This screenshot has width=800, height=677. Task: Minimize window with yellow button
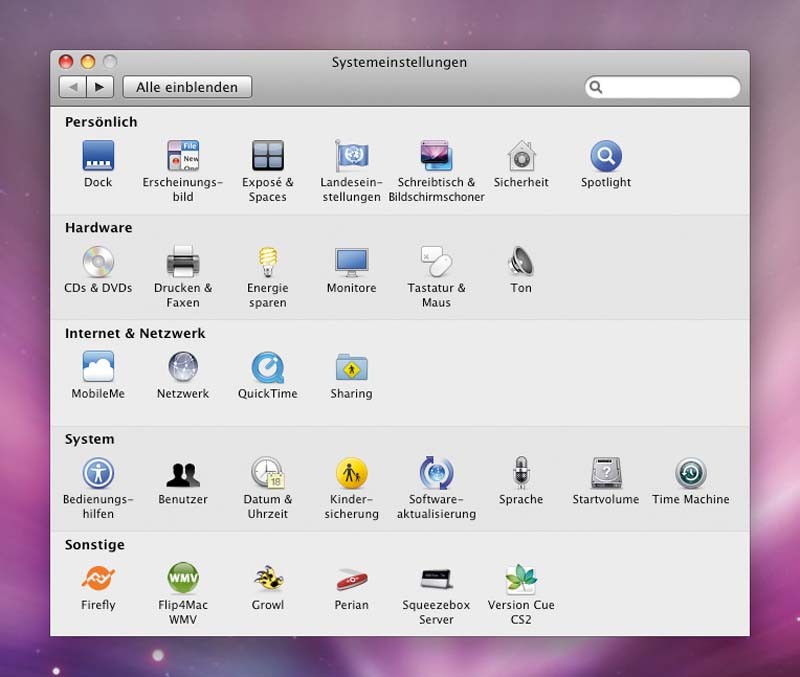(88, 62)
